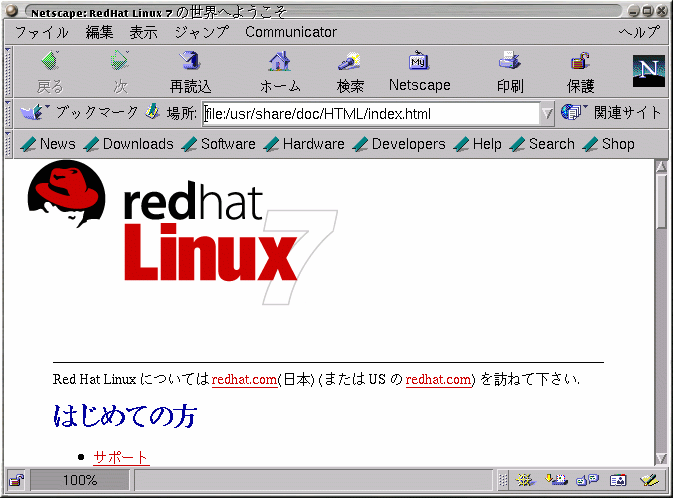Click the vertical scrollbar thumb
673x498 pixels.
point(661,200)
